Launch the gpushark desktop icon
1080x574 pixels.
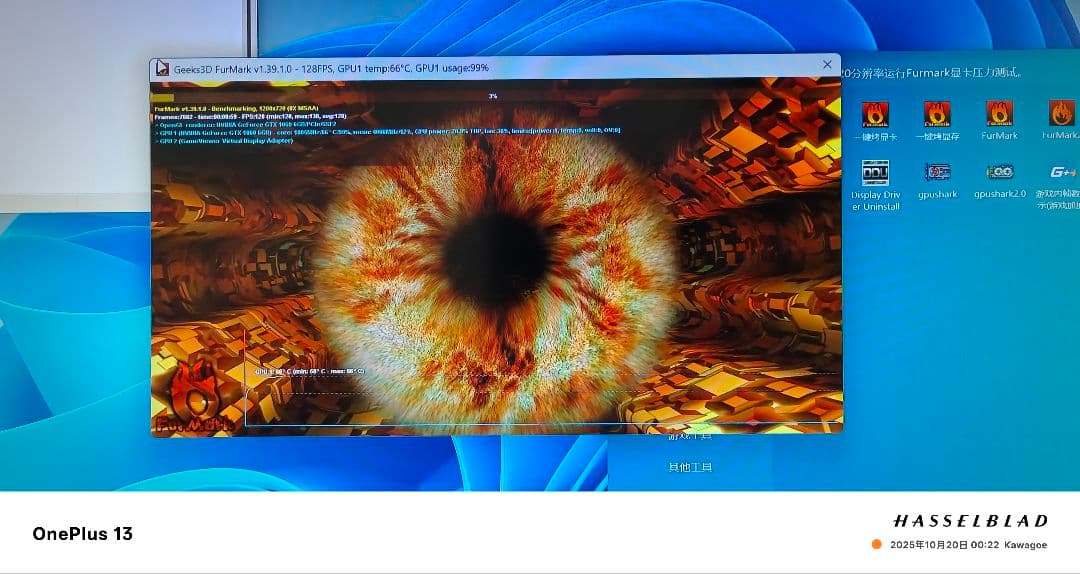coord(937,176)
